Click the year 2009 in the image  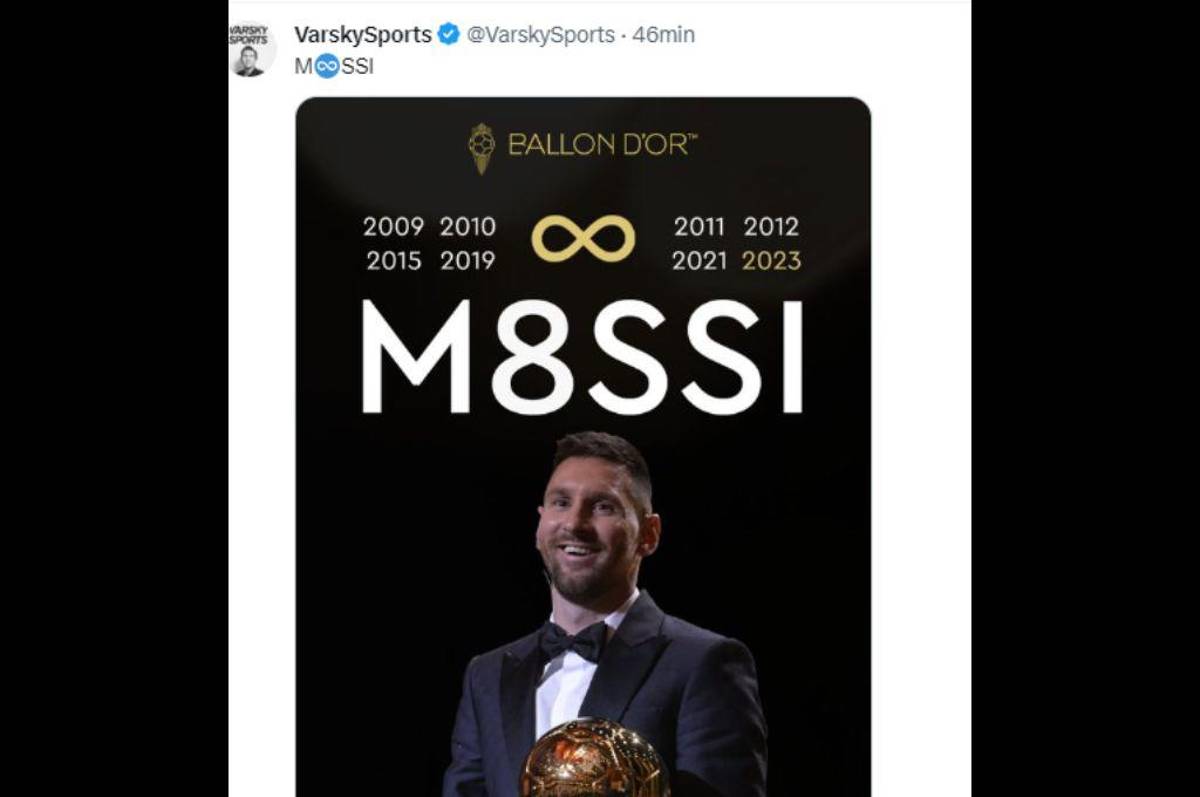click(395, 227)
